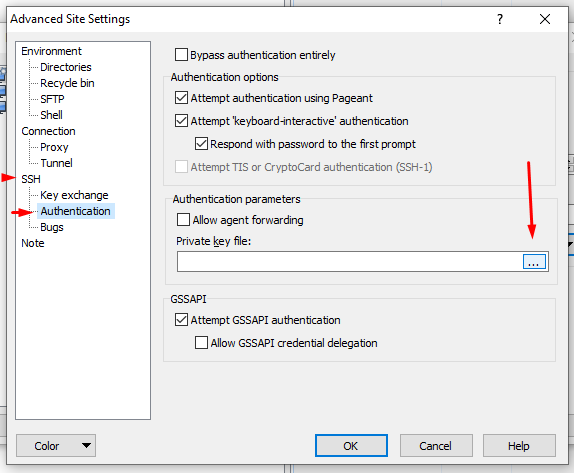
Task: Uncheck Attempt authentication using Pageant
Action: point(181,98)
